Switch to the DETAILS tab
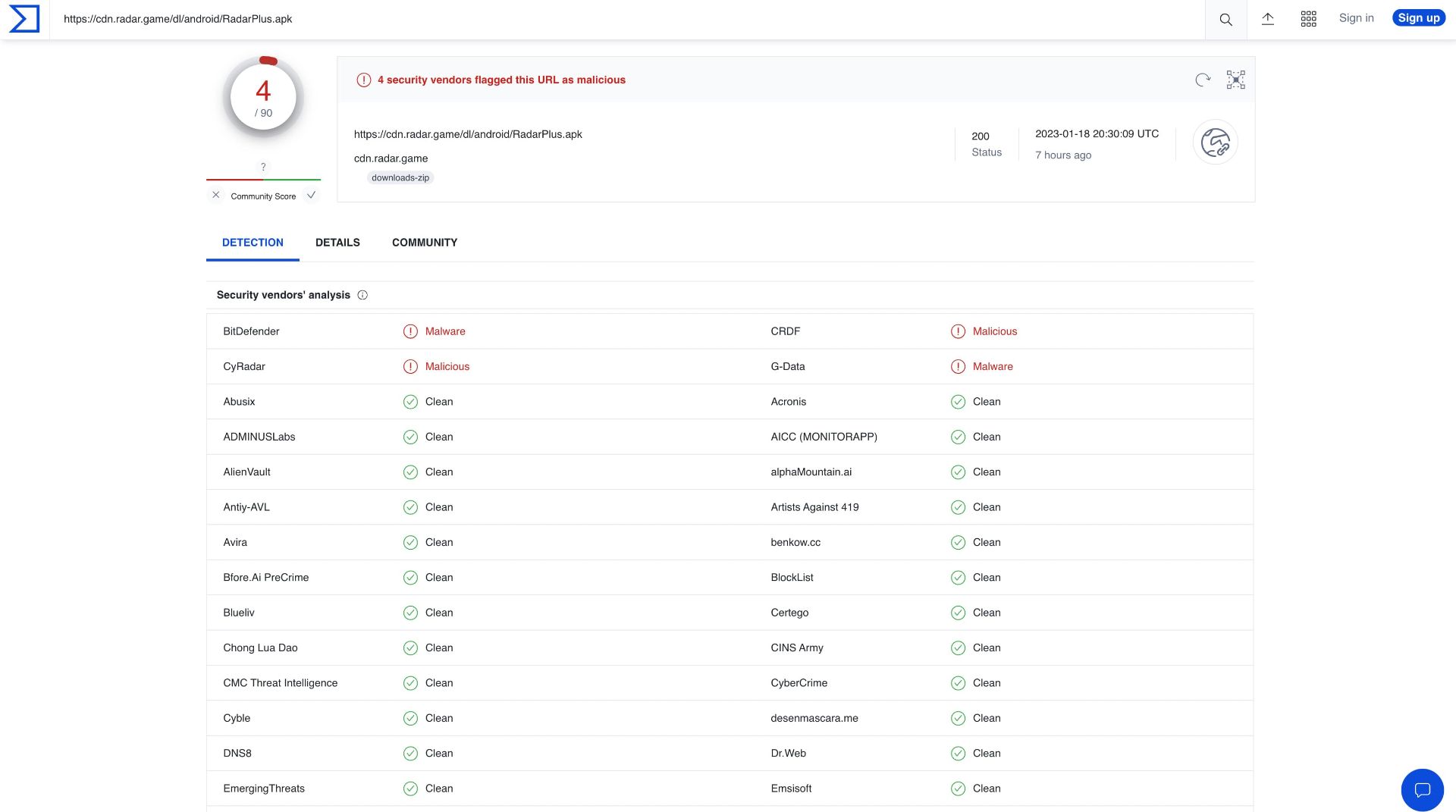 click(337, 243)
